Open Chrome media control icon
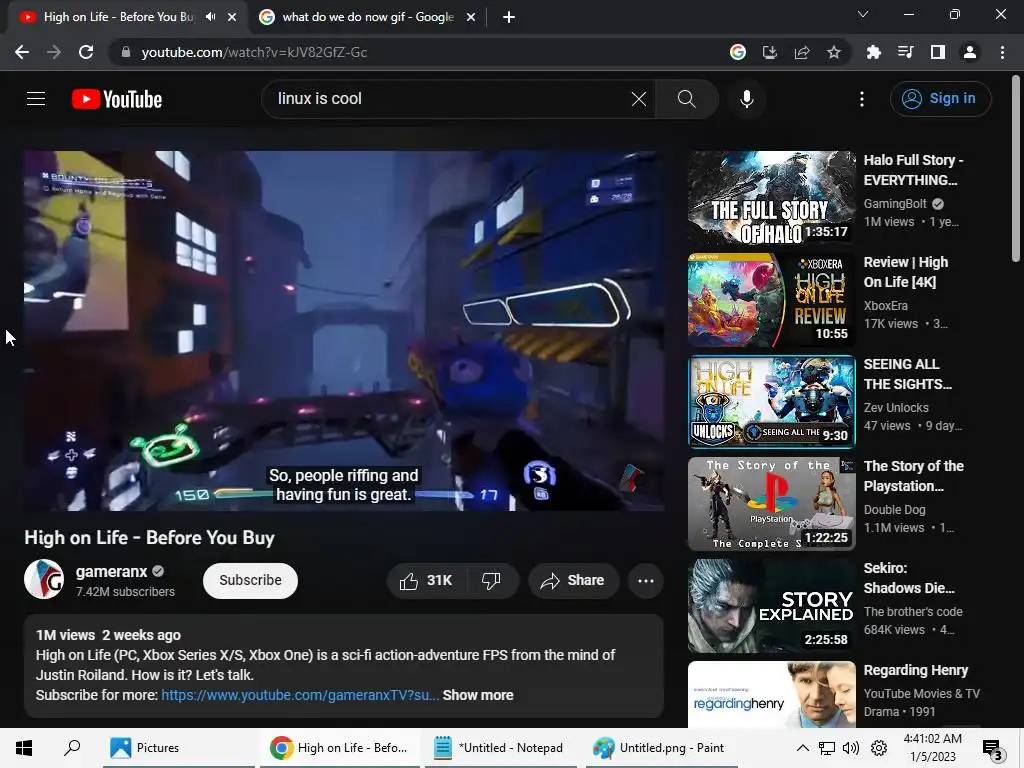 tap(905, 52)
